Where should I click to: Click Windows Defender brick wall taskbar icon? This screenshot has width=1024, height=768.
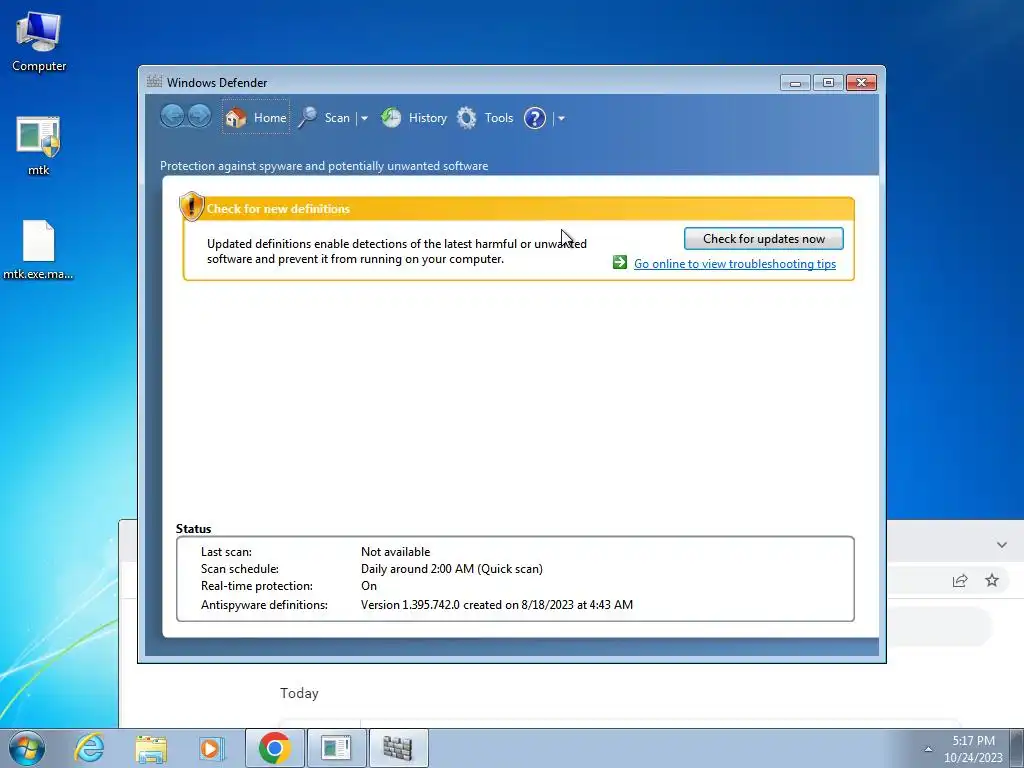[398, 748]
